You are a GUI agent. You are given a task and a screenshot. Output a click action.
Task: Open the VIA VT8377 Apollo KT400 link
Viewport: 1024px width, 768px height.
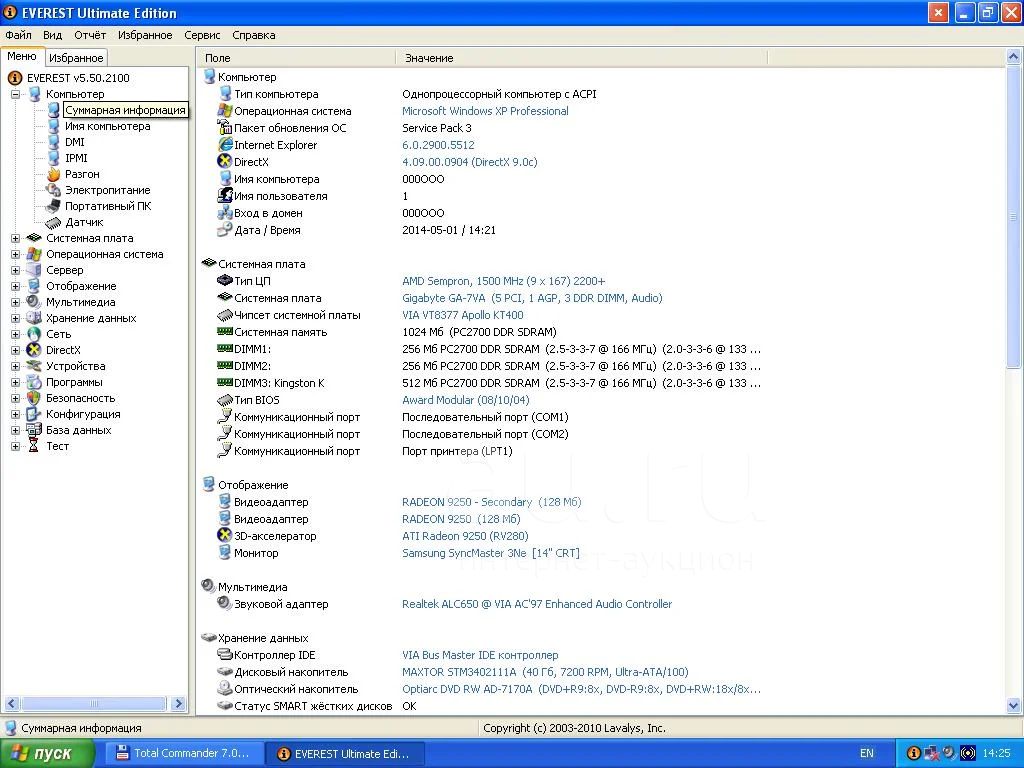[463, 315]
